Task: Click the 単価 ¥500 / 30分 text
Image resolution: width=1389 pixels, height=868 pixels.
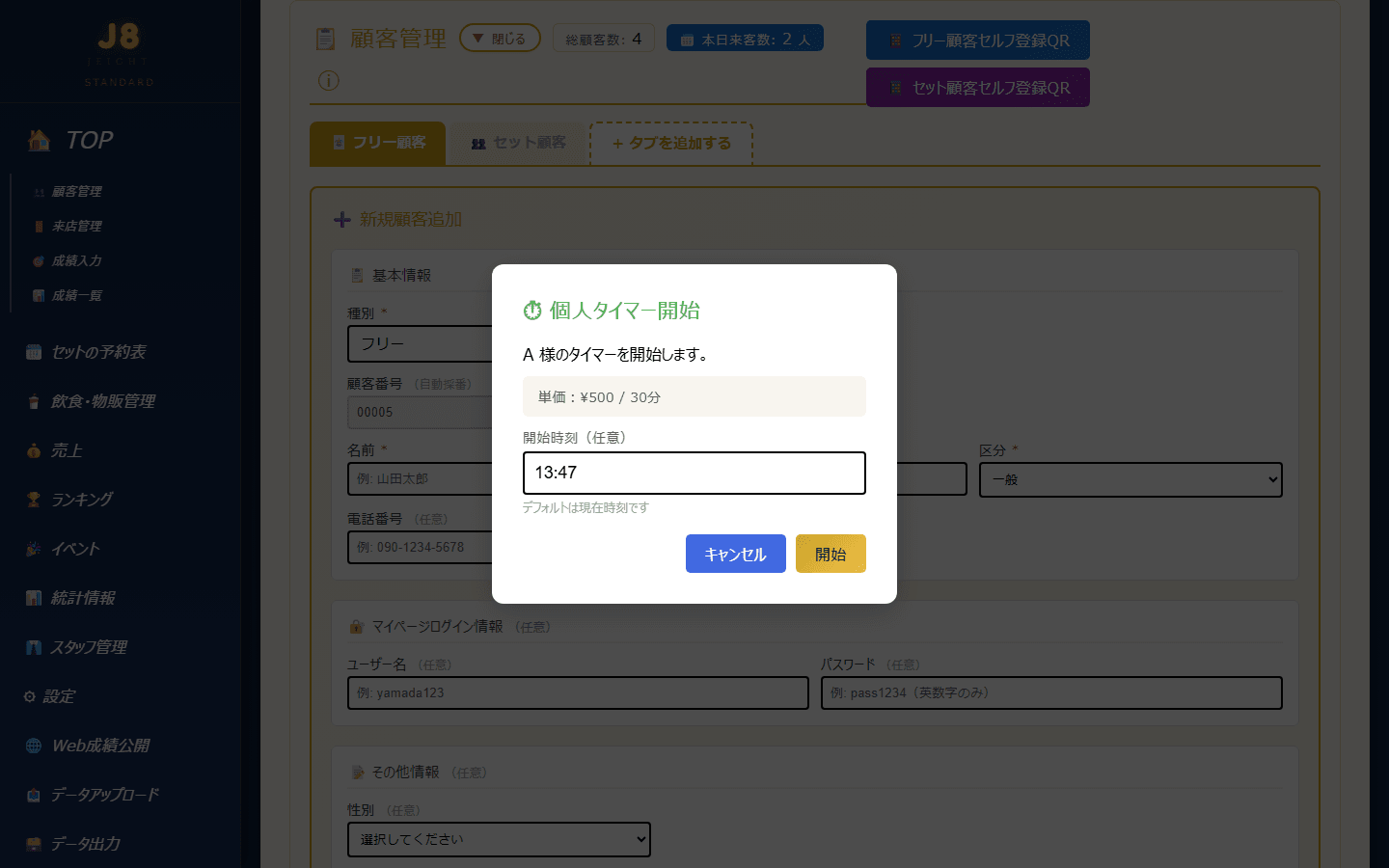Action: tap(599, 397)
